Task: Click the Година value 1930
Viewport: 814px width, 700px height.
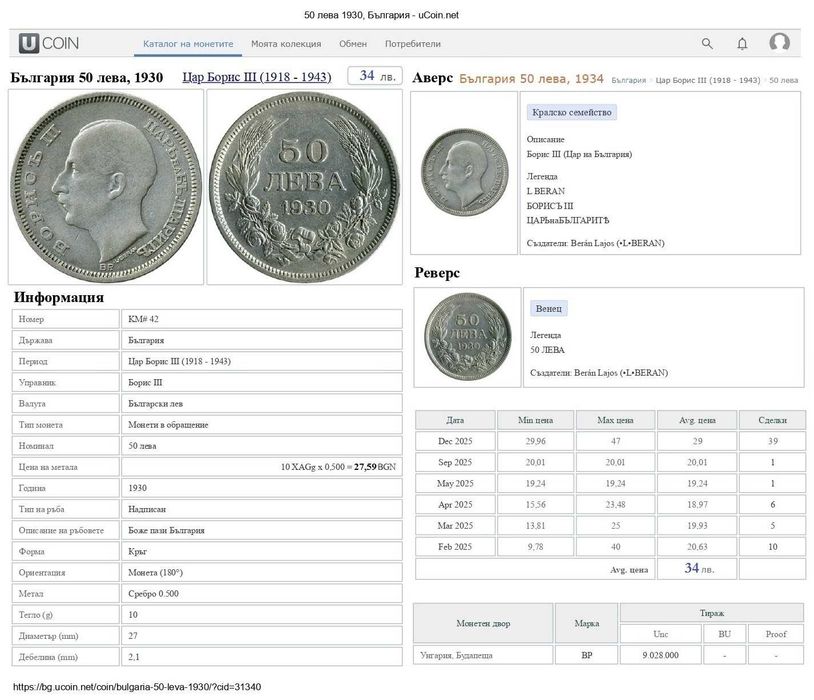Action: [138, 488]
